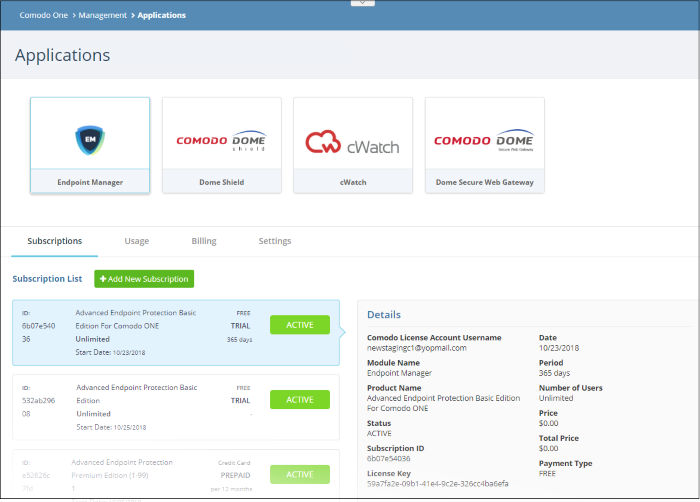Click Module Name value Endpoint Manager

pyautogui.click(x=399, y=373)
